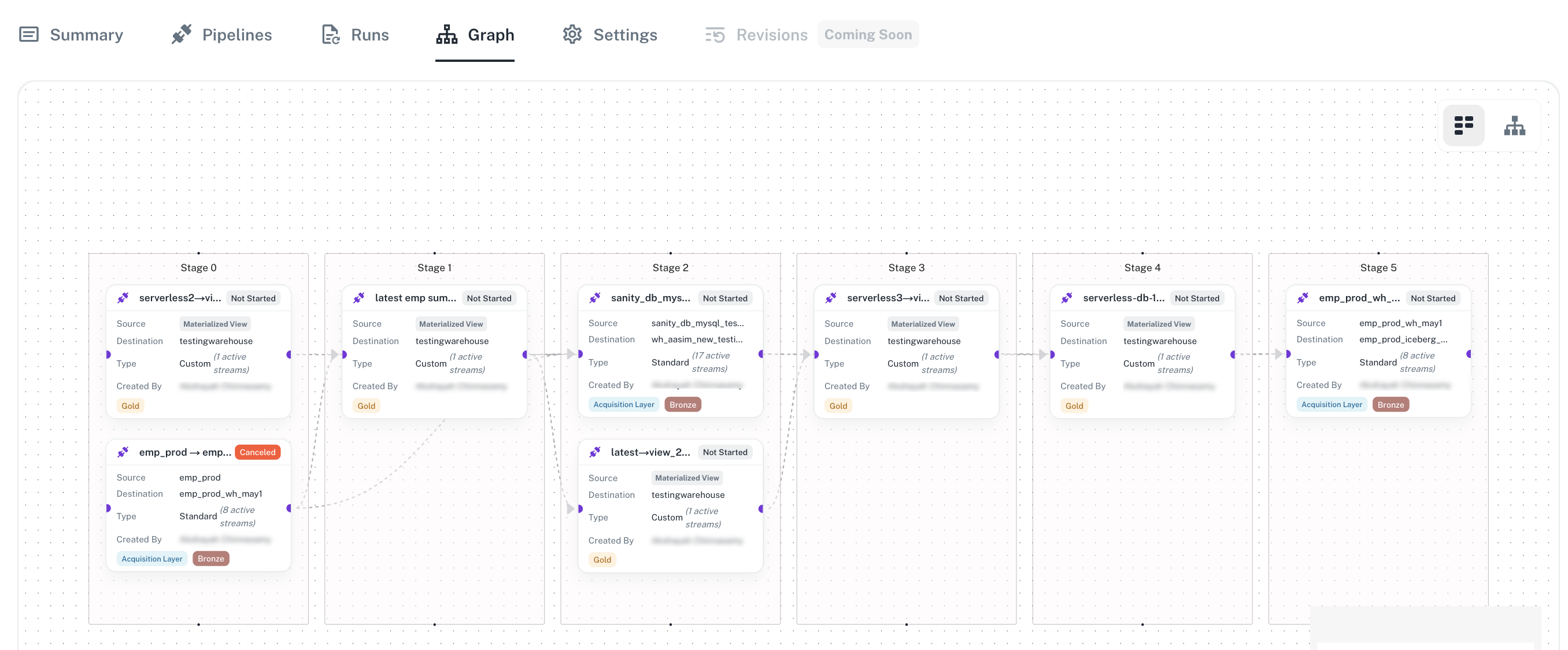Viewport: 1568px width, 650px height.
Task: Click destination wh_aasim_new_testi... value
Action: (x=697, y=339)
